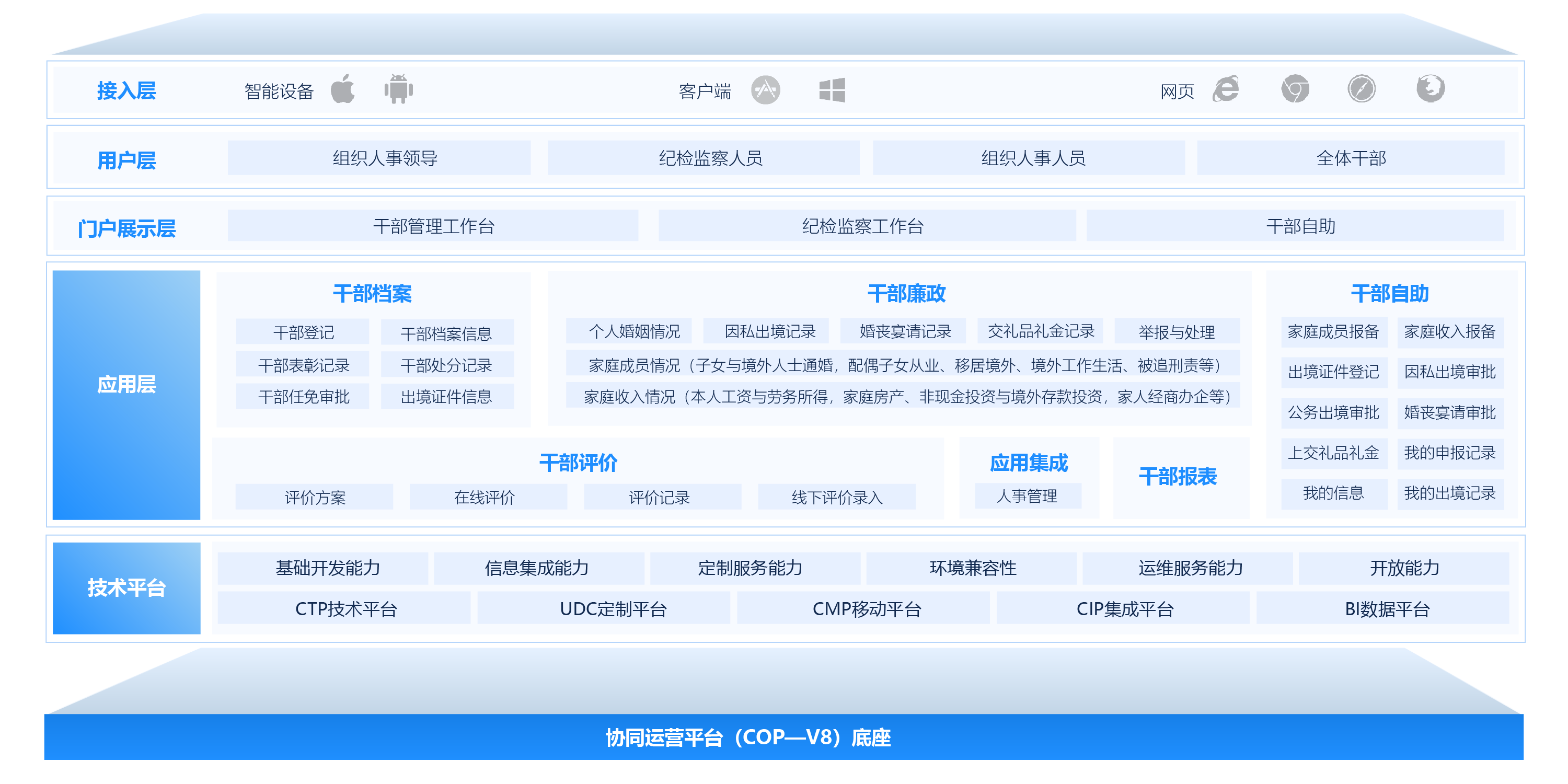Click the Apple logo icon
This screenshot has height=784, width=1568.
coord(343,89)
